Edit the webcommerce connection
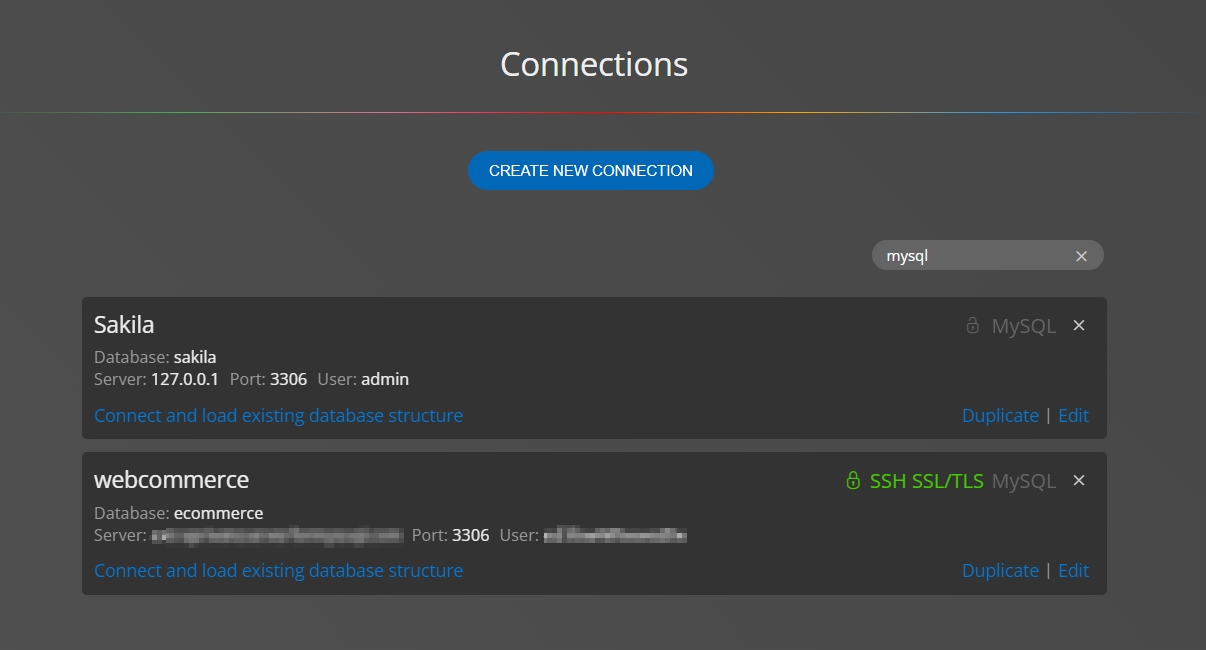This screenshot has height=650, width=1206. (x=1073, y=570)
